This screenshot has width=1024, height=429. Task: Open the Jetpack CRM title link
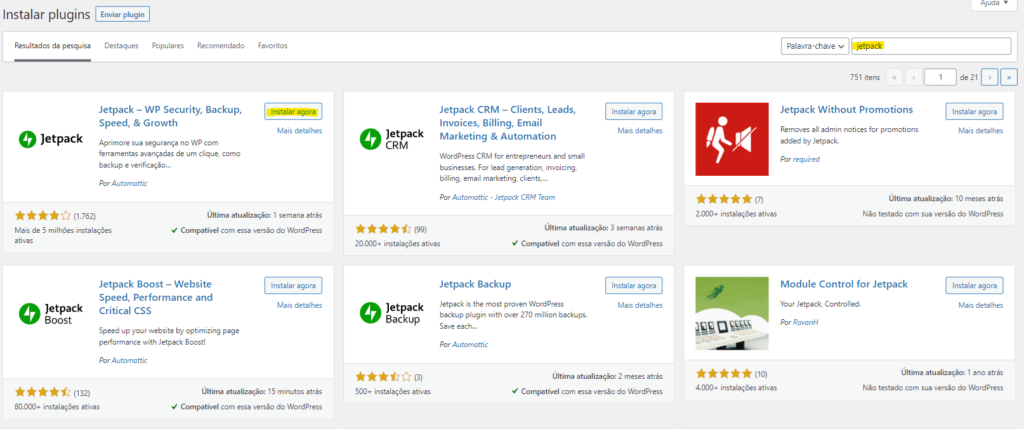(x=507, y=123)
